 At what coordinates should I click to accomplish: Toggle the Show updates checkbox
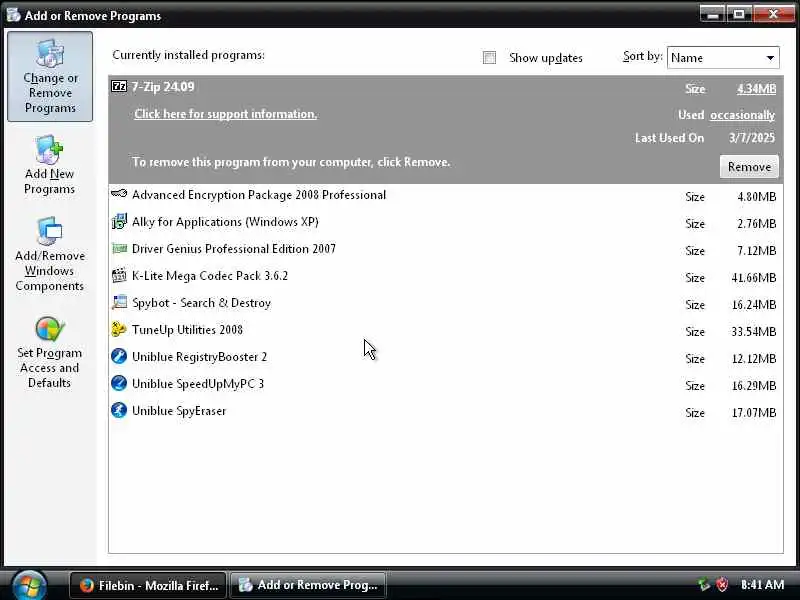coord(489,58)
